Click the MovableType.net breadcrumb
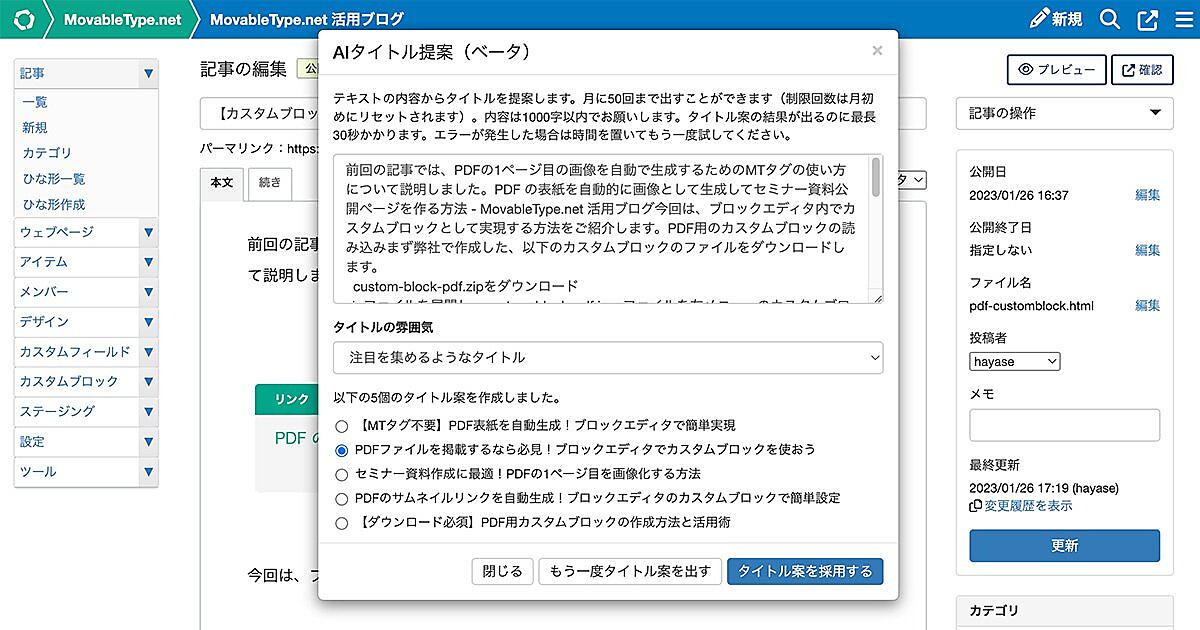This screenshot has width=1200, height=630. pos(122,19)
